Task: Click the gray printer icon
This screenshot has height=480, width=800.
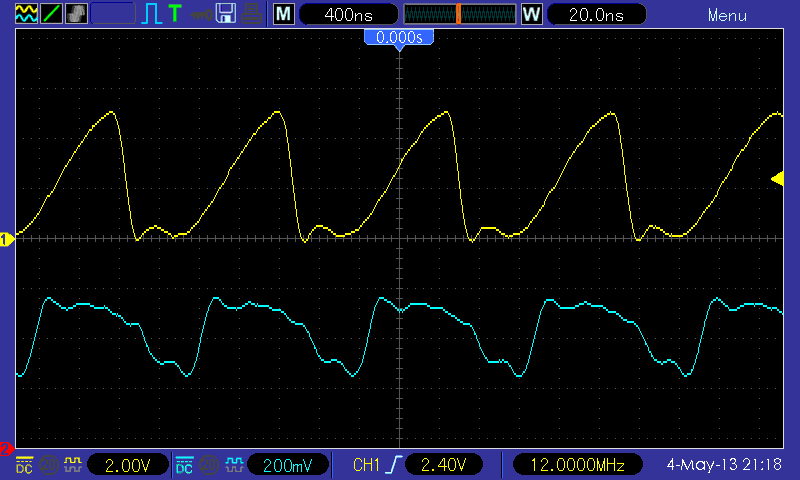Action: (252, 14)
